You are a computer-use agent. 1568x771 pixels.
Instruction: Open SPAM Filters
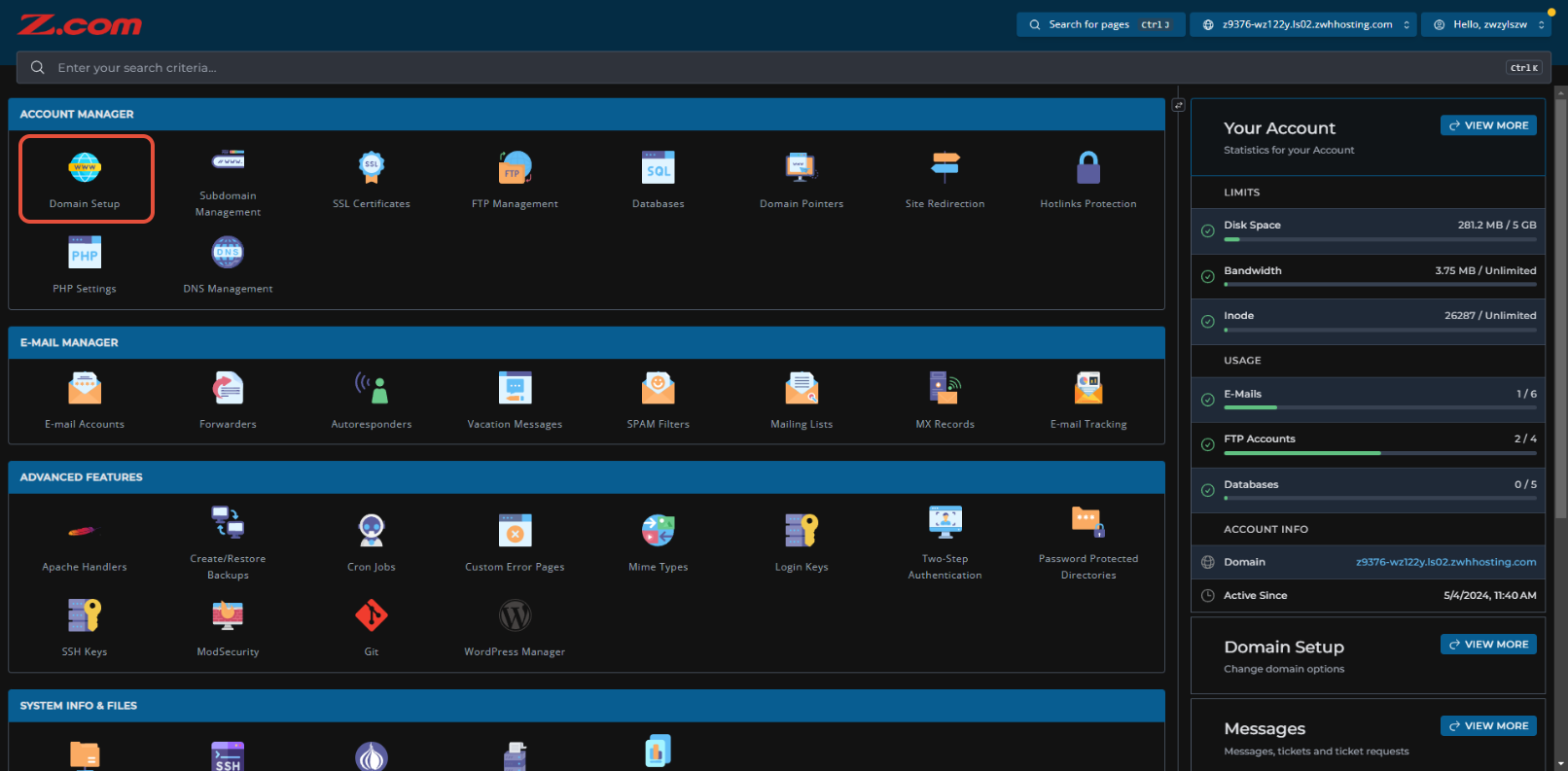659,401
